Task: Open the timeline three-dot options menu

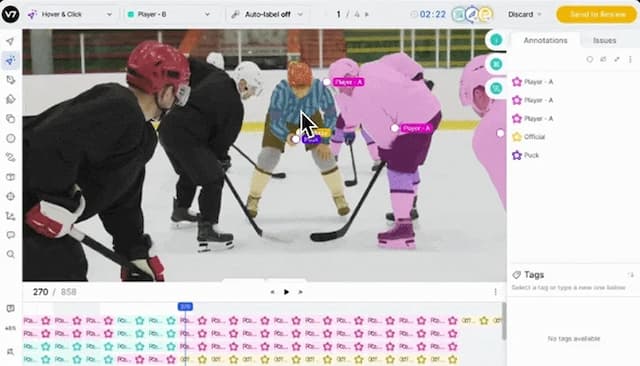Action: [x=495, y=292]
